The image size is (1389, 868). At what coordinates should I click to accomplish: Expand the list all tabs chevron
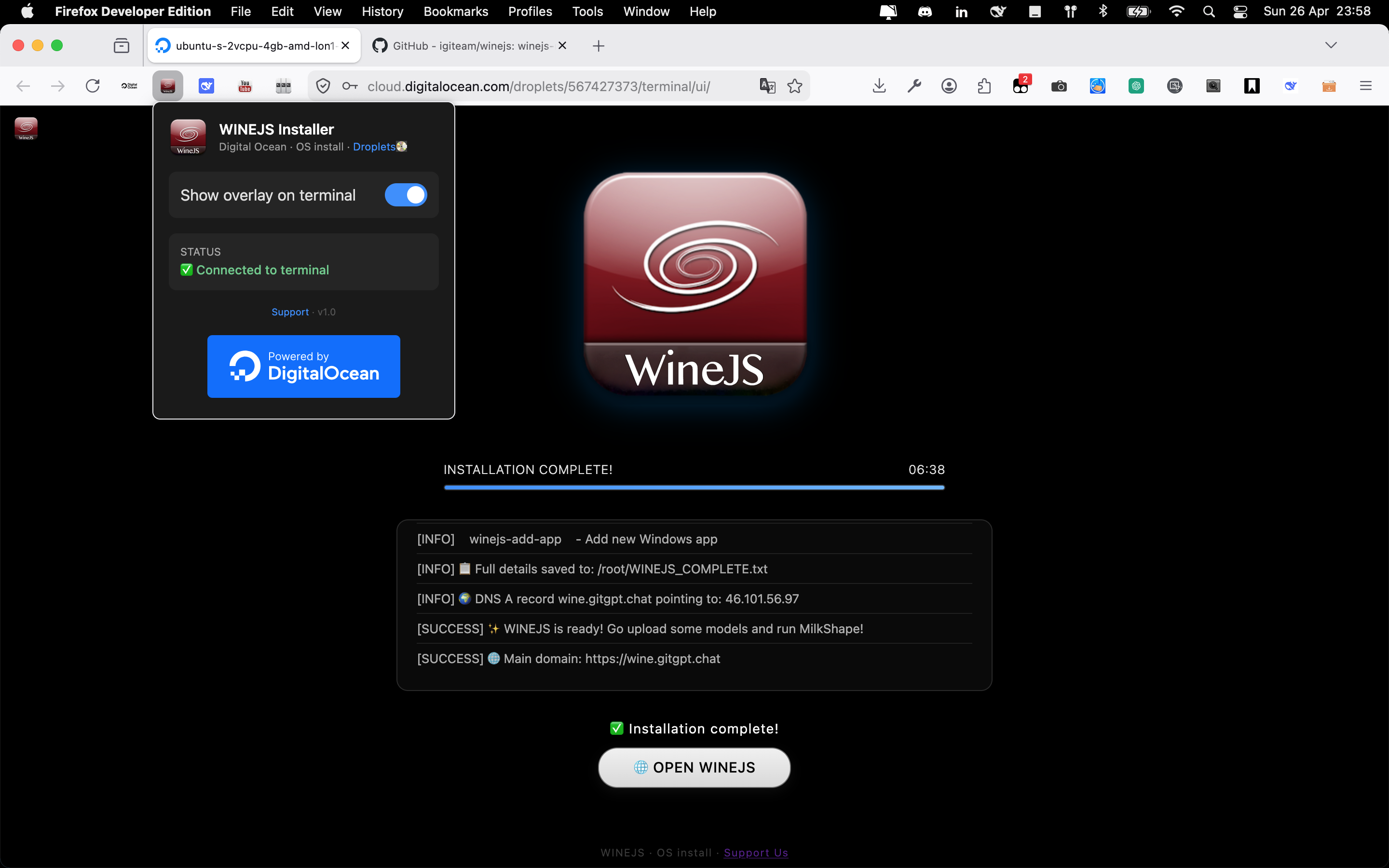[1331, 45]
